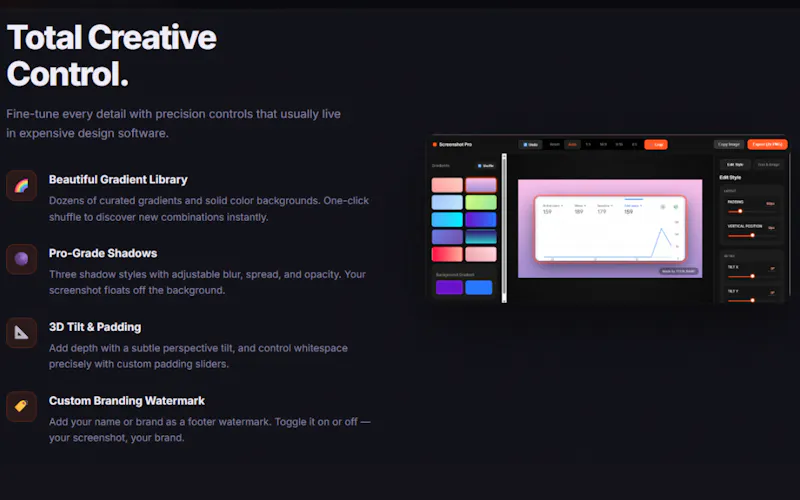800x500 pixels.
Task: Click the "Background Gradient" label
Action: pyautogui.click(x=455, y=274)
